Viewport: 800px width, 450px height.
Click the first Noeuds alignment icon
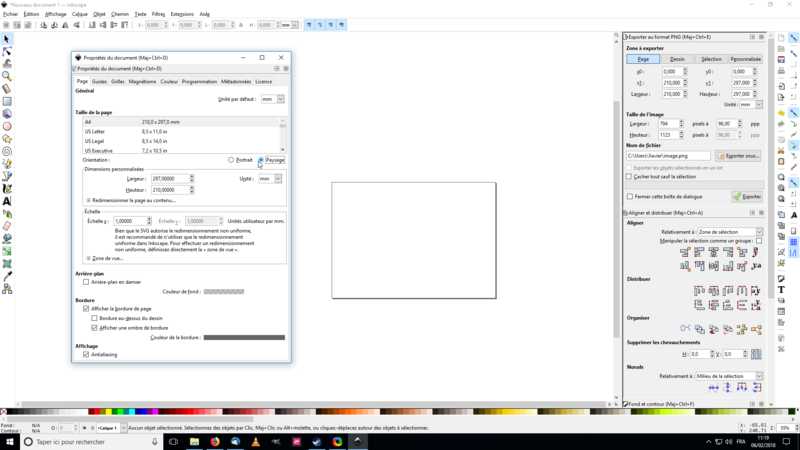tap(713, 388)
